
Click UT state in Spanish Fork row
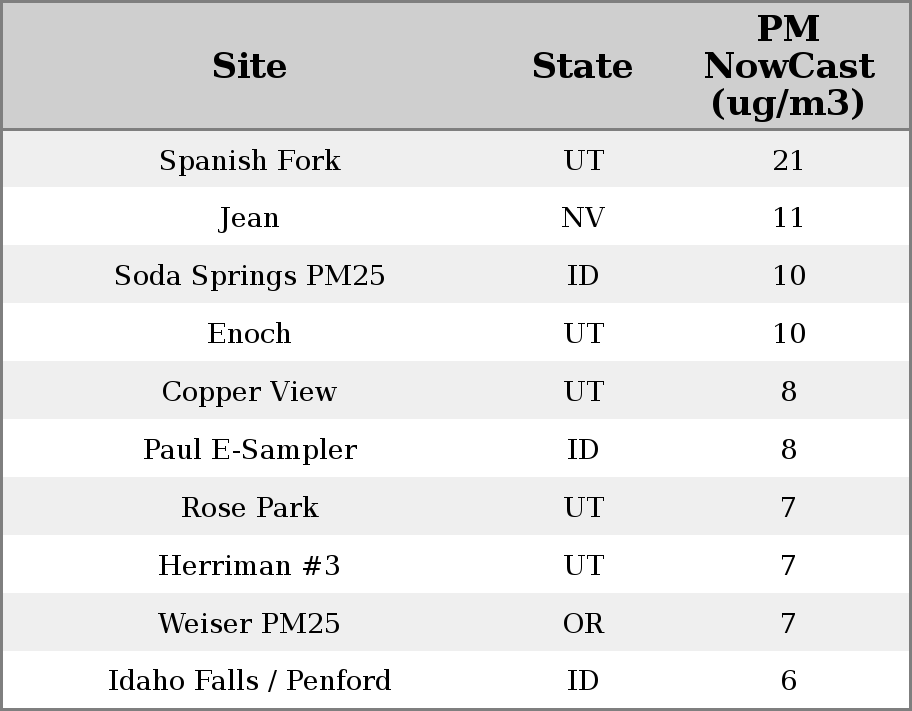click(583, 160)
